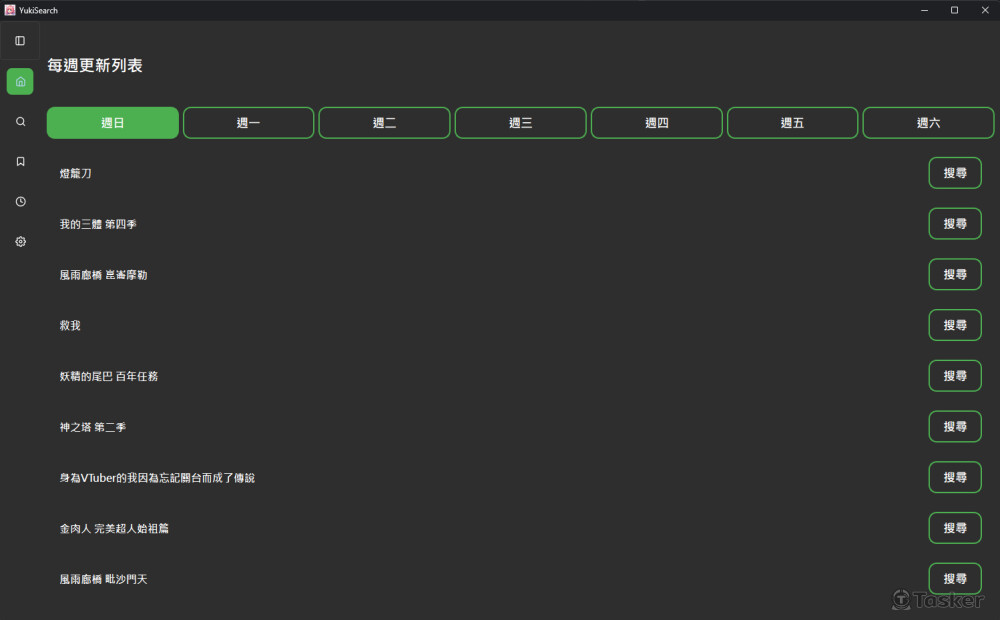This screenshot has width=1000, height=620.
Task: Maximize the YukiSearch window
Action: 954,10
